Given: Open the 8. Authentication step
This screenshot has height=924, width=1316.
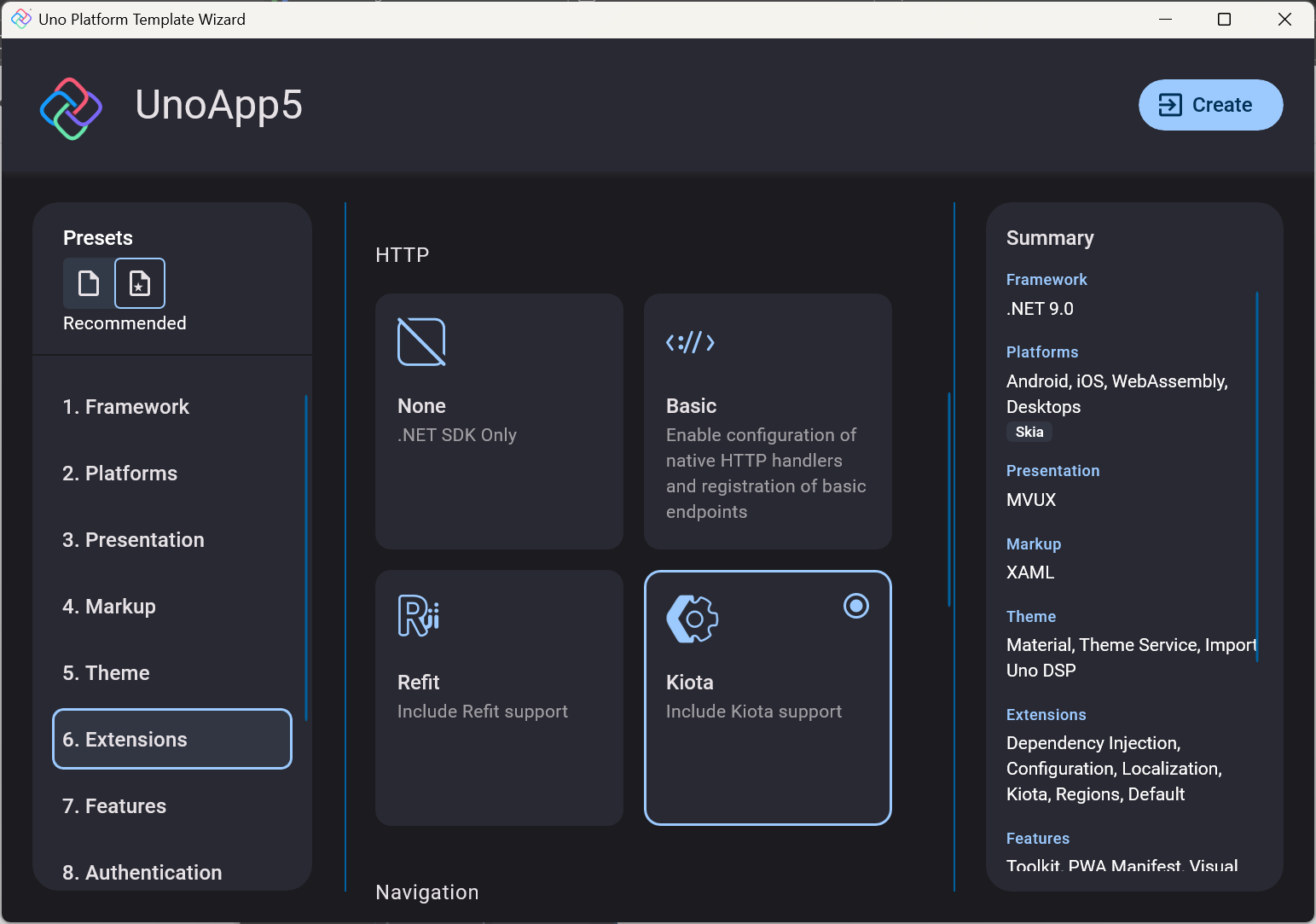Looking at the screenshot, I should pos(172,872).
